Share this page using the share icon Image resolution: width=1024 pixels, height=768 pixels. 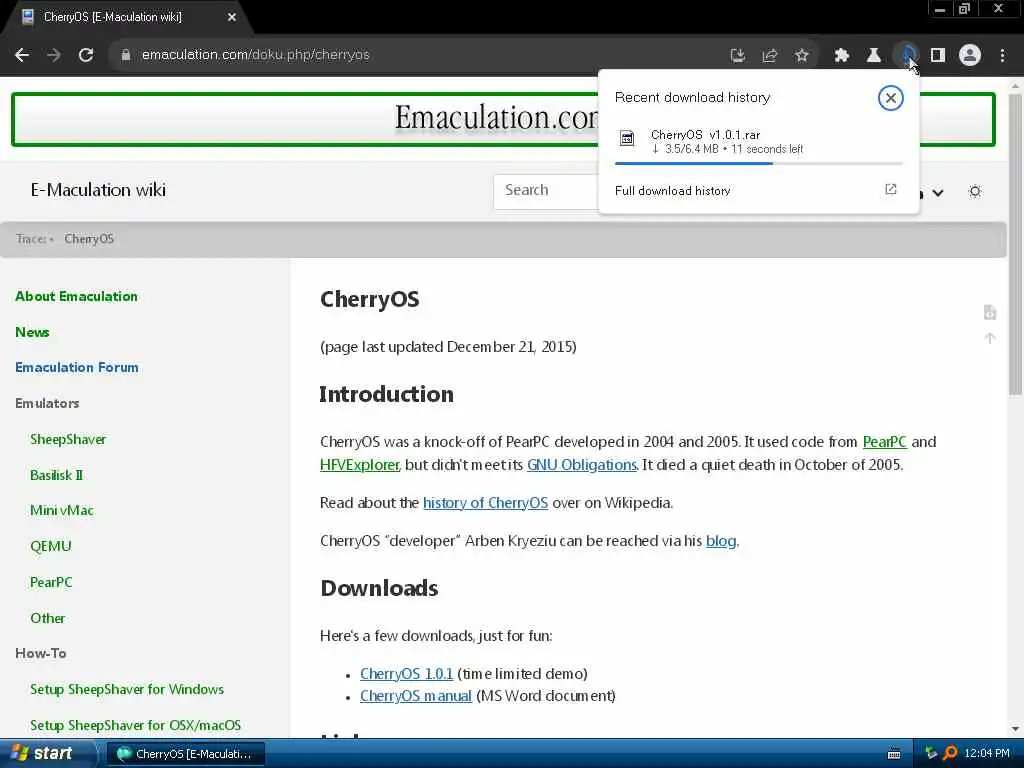770,56
